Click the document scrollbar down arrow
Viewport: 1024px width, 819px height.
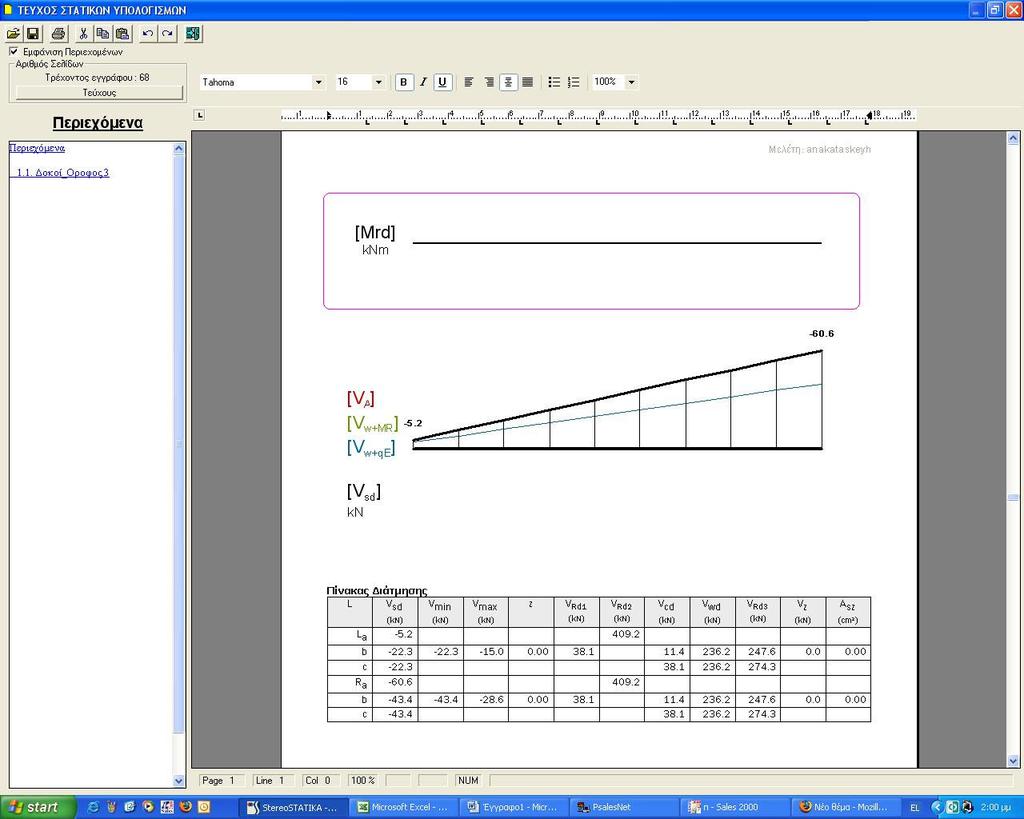click(x=1013, y=761)
